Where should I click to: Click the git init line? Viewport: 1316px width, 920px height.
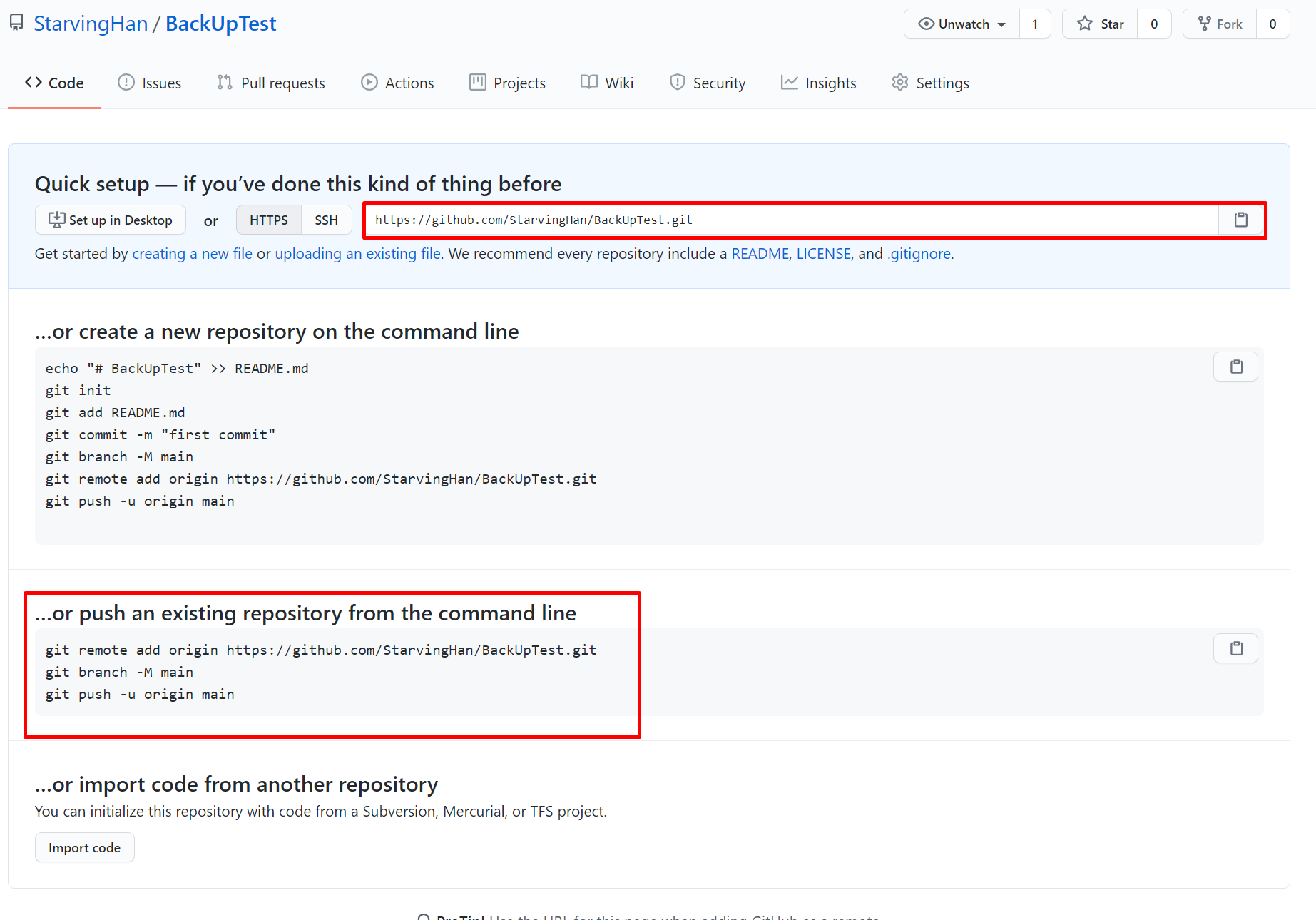tap(78, 391)
